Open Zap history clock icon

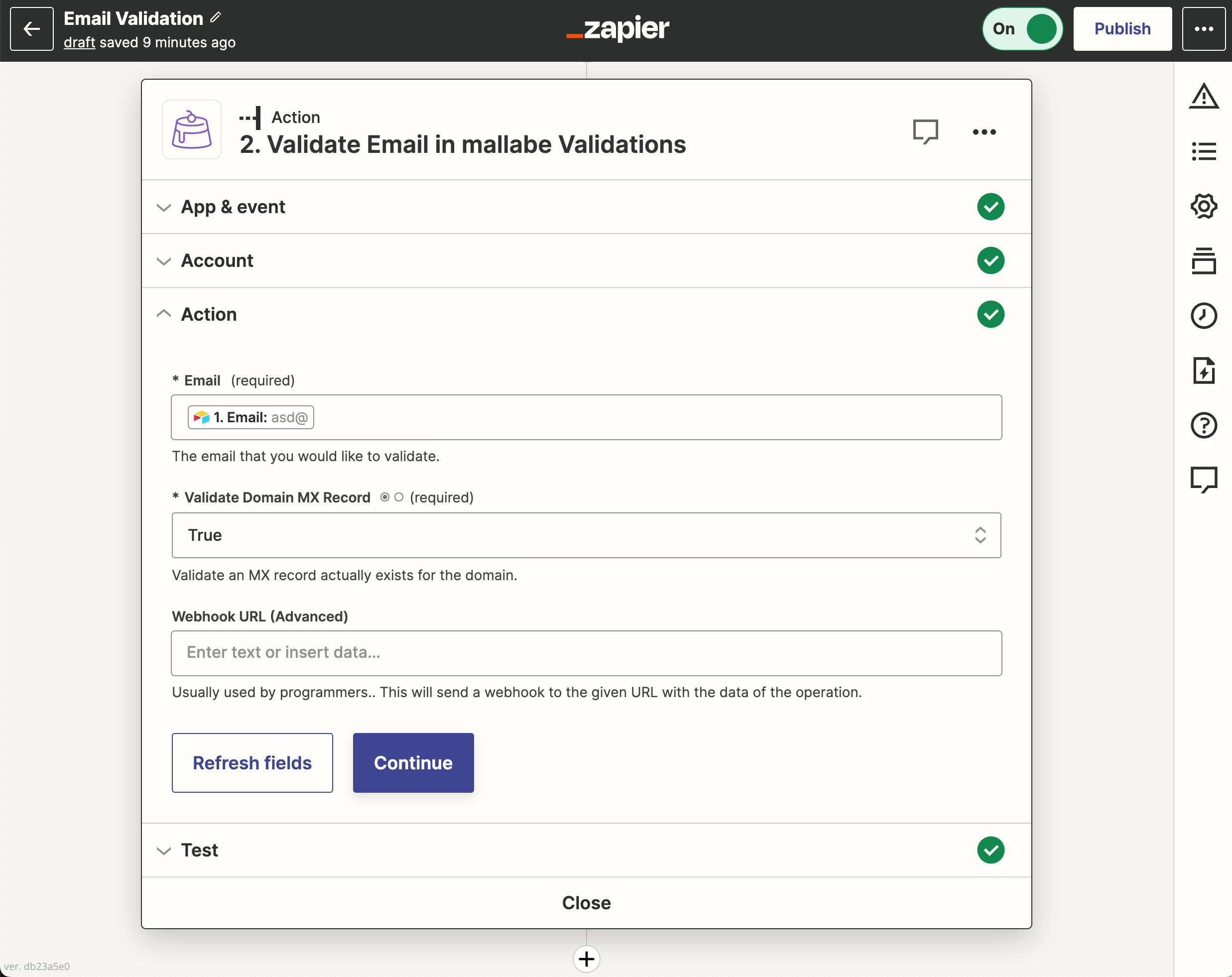tap(1204, 315)
